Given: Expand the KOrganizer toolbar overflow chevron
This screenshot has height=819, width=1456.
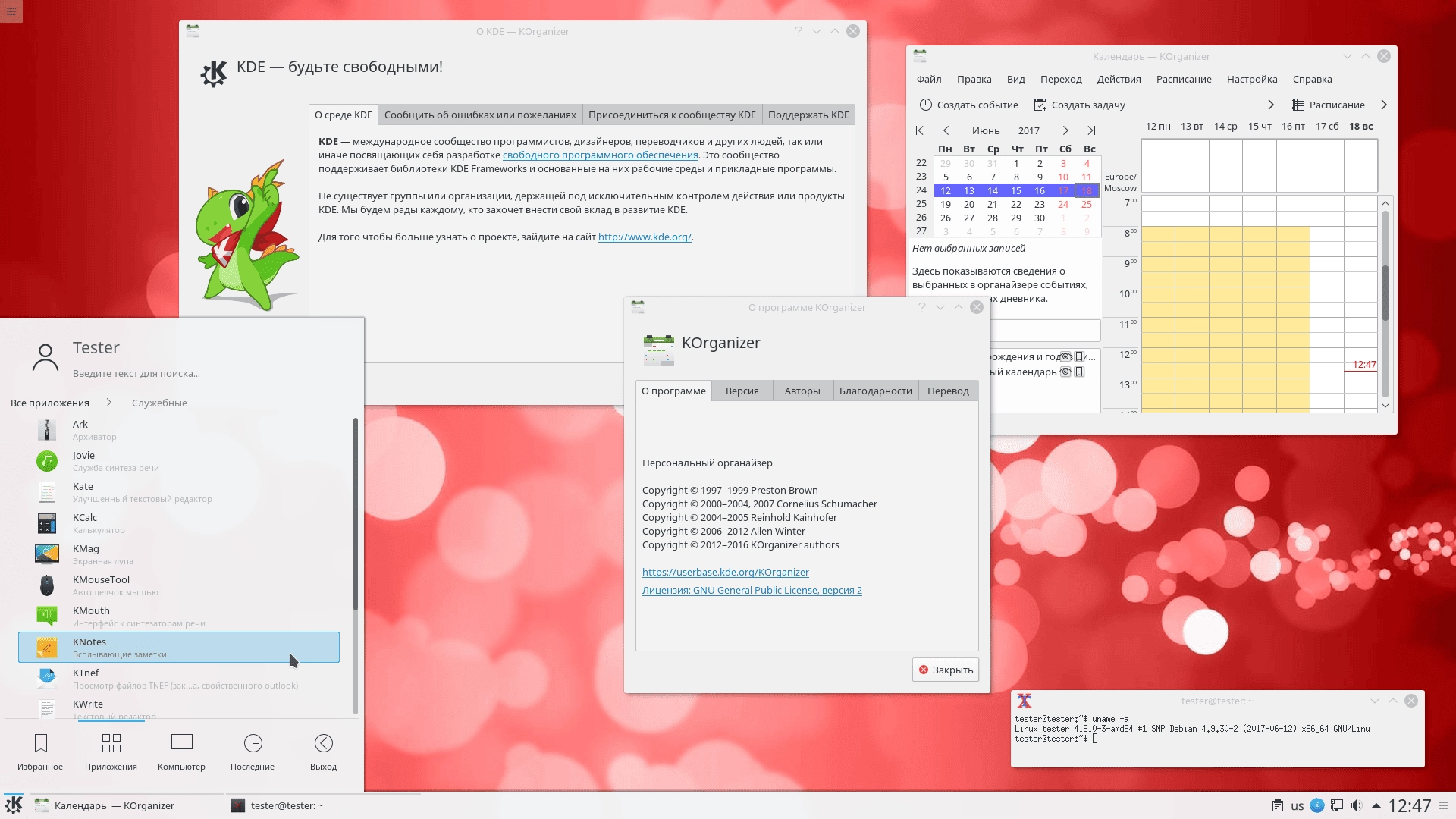Looking at the screenshot, I should [1271, 105].
